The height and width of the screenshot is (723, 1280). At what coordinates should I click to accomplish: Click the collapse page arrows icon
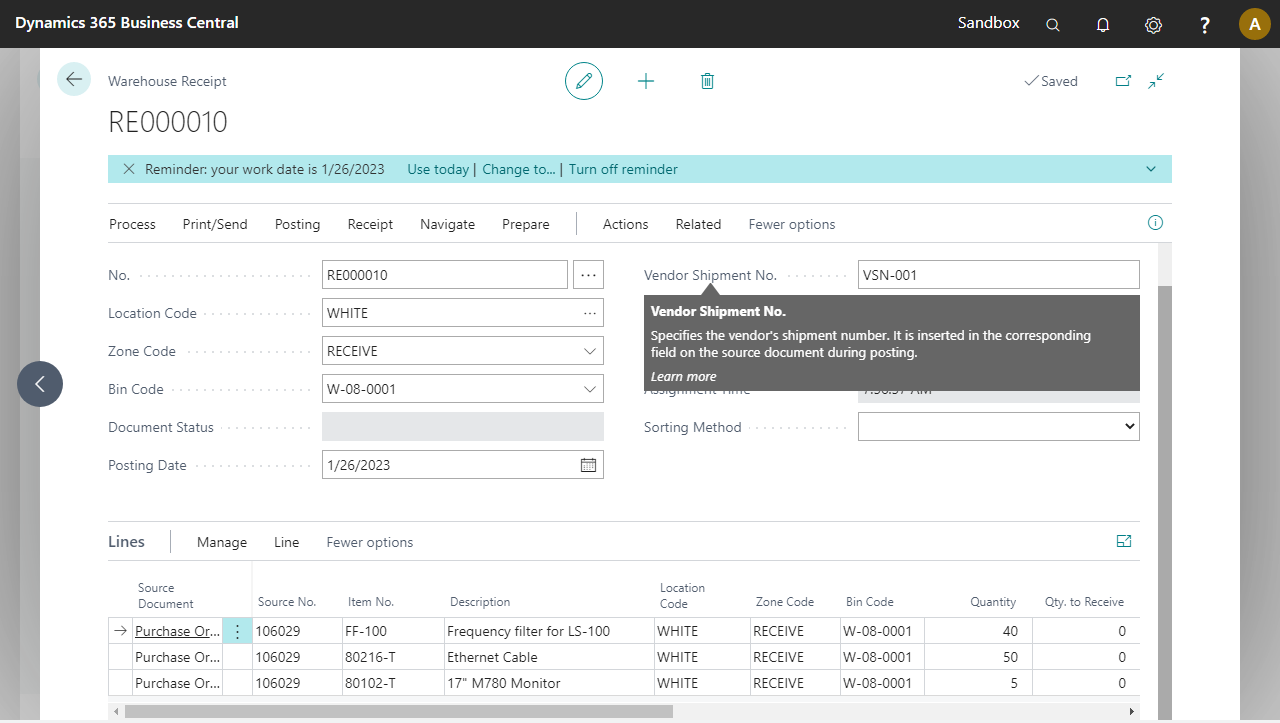pos(1156,81)
